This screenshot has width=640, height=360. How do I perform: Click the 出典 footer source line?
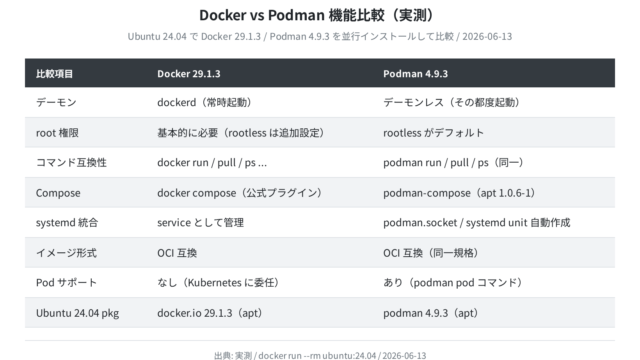(x=320, y=356)
